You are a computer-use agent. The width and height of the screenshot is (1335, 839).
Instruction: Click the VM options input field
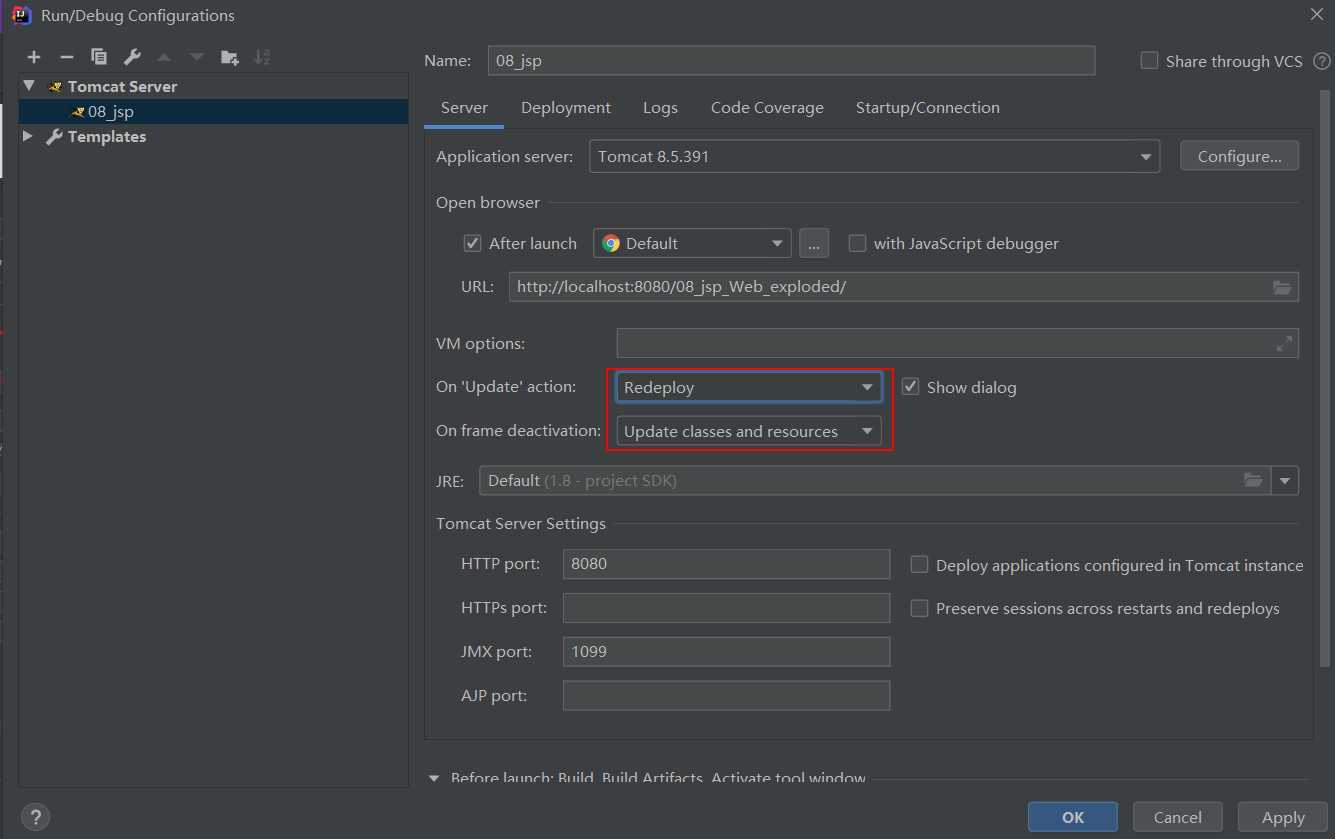tap(957, 343)
